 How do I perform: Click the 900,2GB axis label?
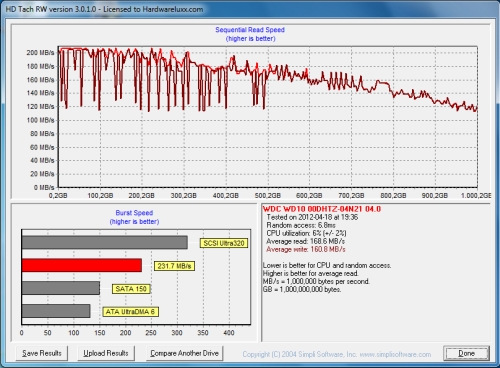(435, 195)
